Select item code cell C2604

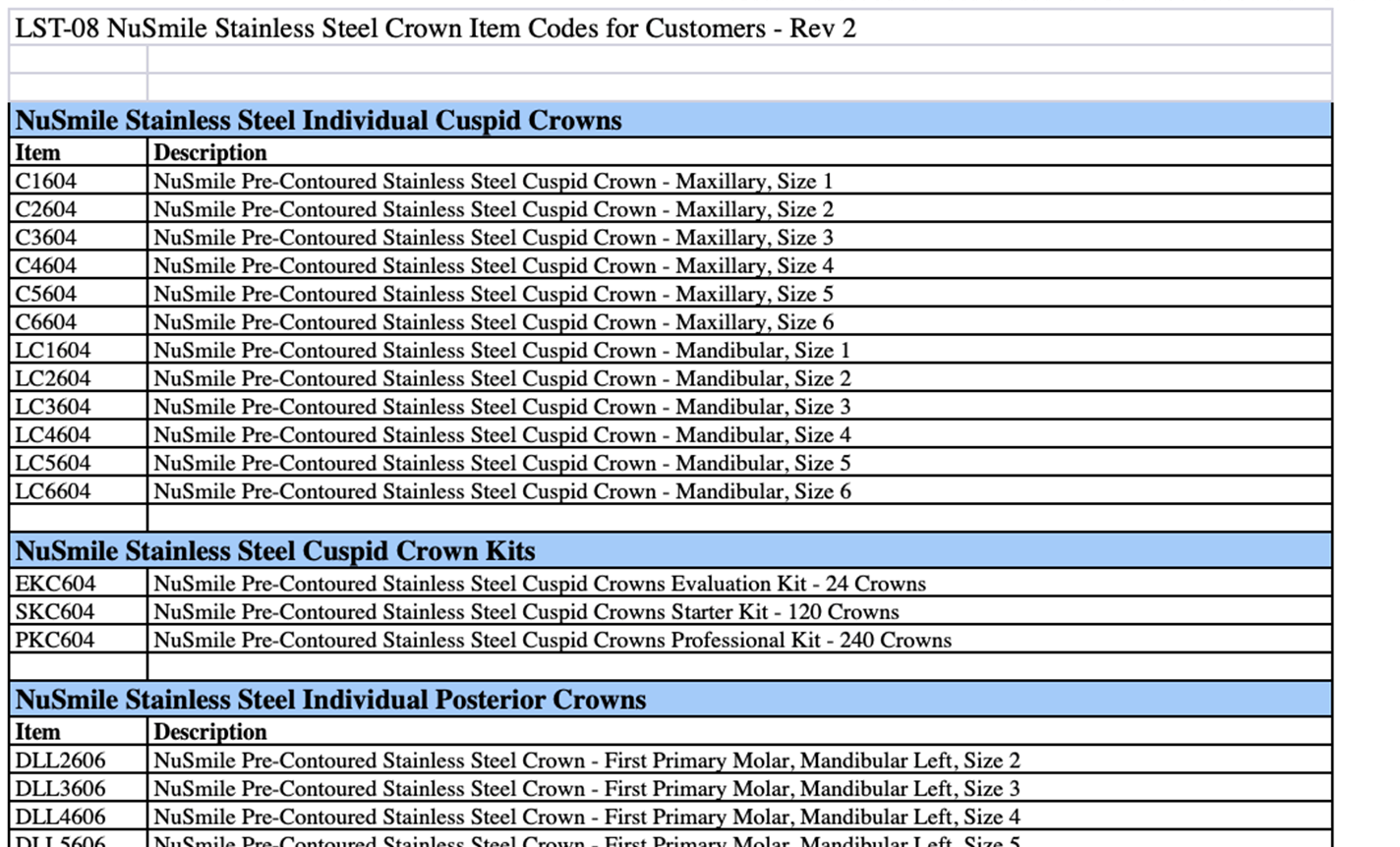click(78, 209)
